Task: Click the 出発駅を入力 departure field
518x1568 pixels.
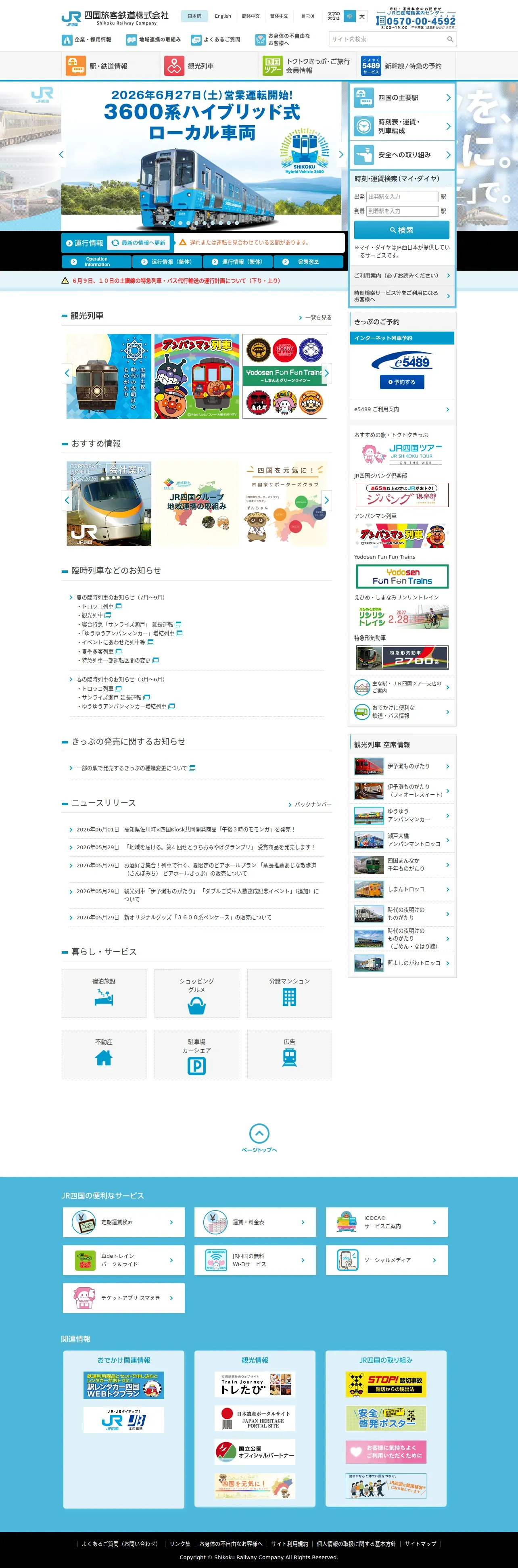Action: click(402, 196)
